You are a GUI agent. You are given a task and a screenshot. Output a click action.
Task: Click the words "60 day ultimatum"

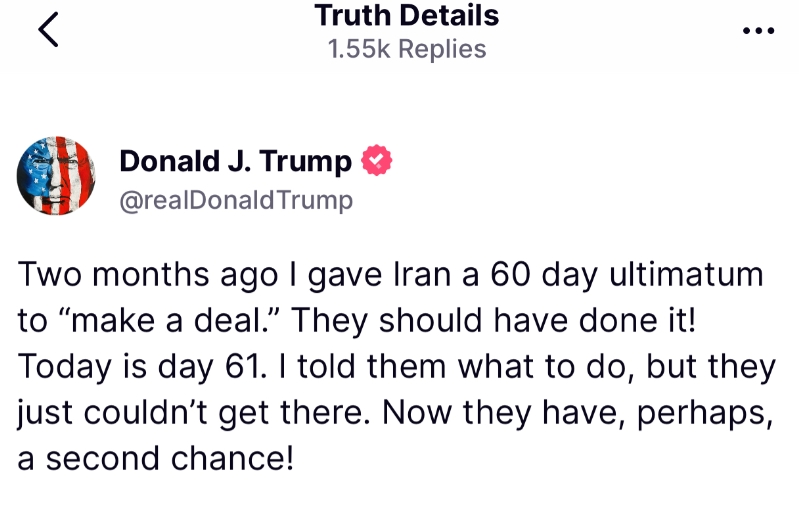pos(627,275)
